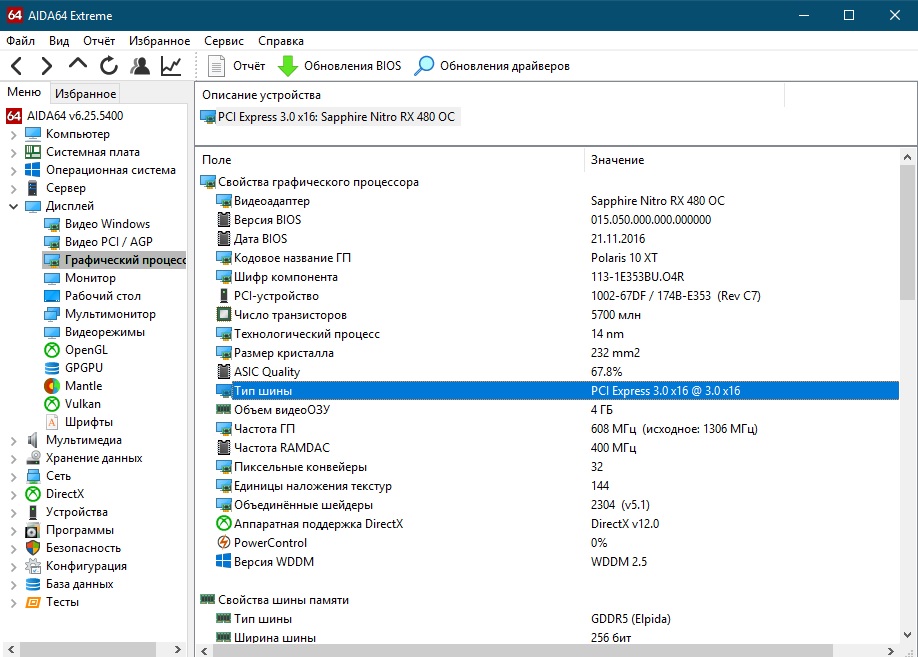Click the Версия BIOS chip icon
Screen dimensions: 918x657
[x=224, y=220]
